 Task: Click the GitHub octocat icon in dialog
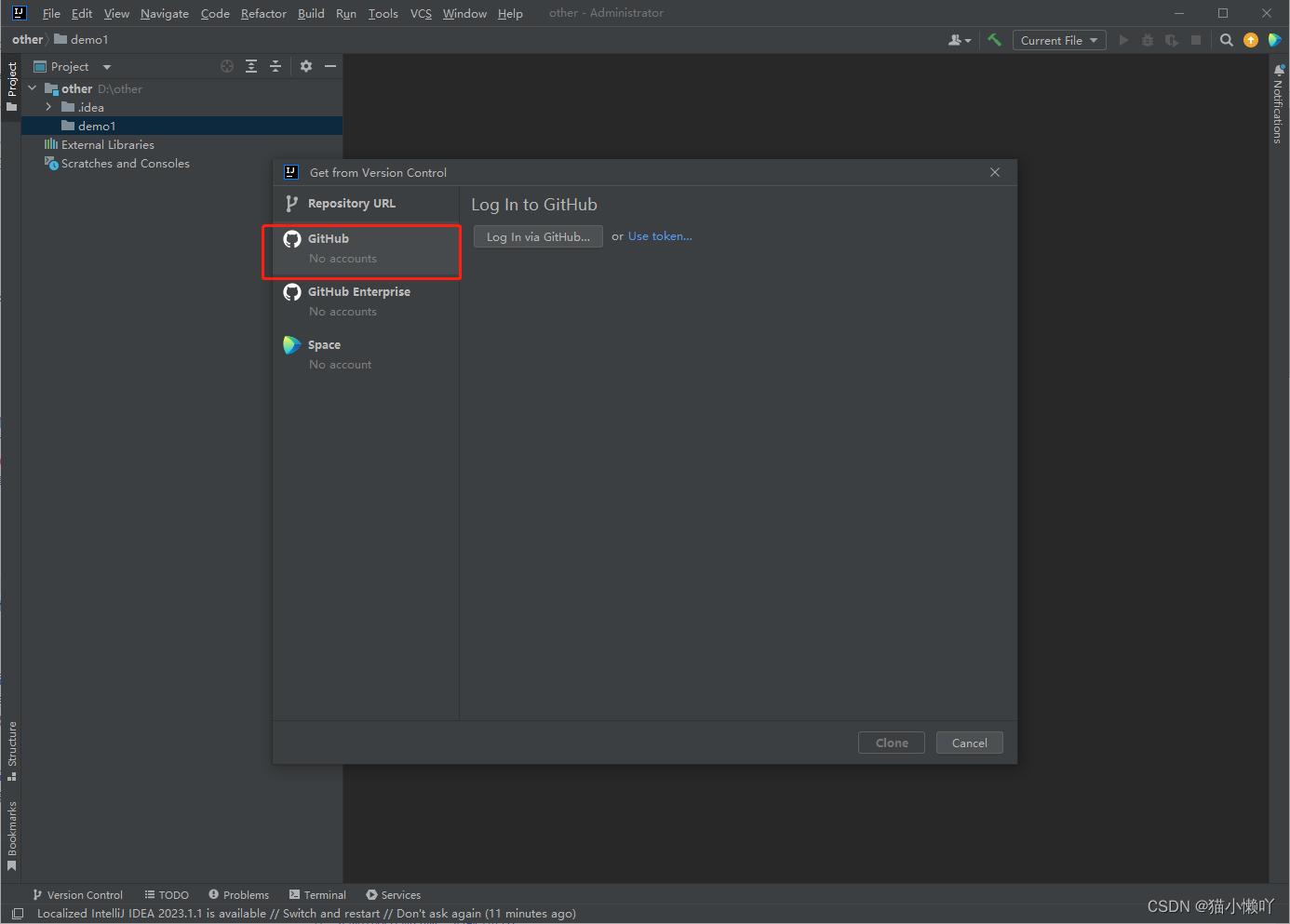(292, 239)
